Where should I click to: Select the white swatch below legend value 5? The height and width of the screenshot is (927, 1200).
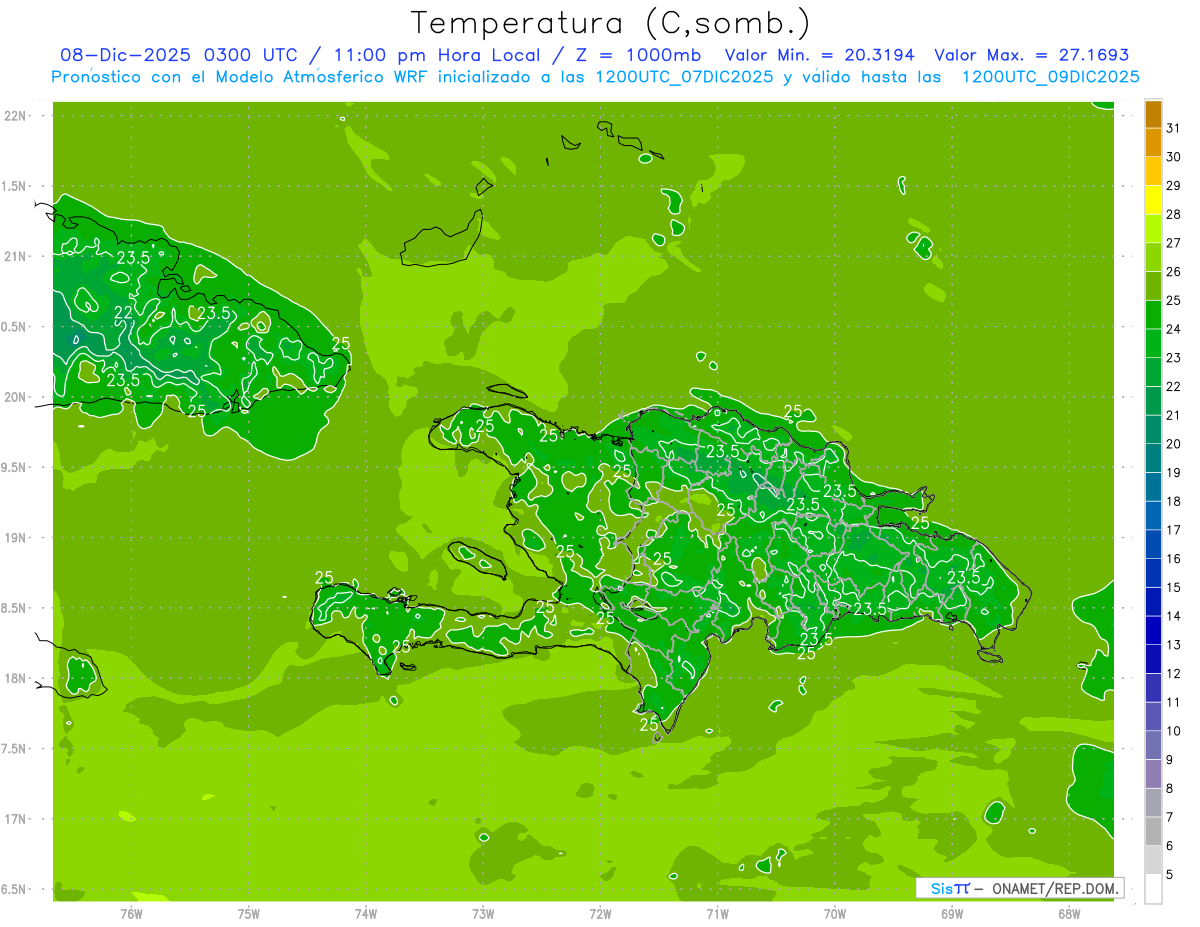point(1153,889)
